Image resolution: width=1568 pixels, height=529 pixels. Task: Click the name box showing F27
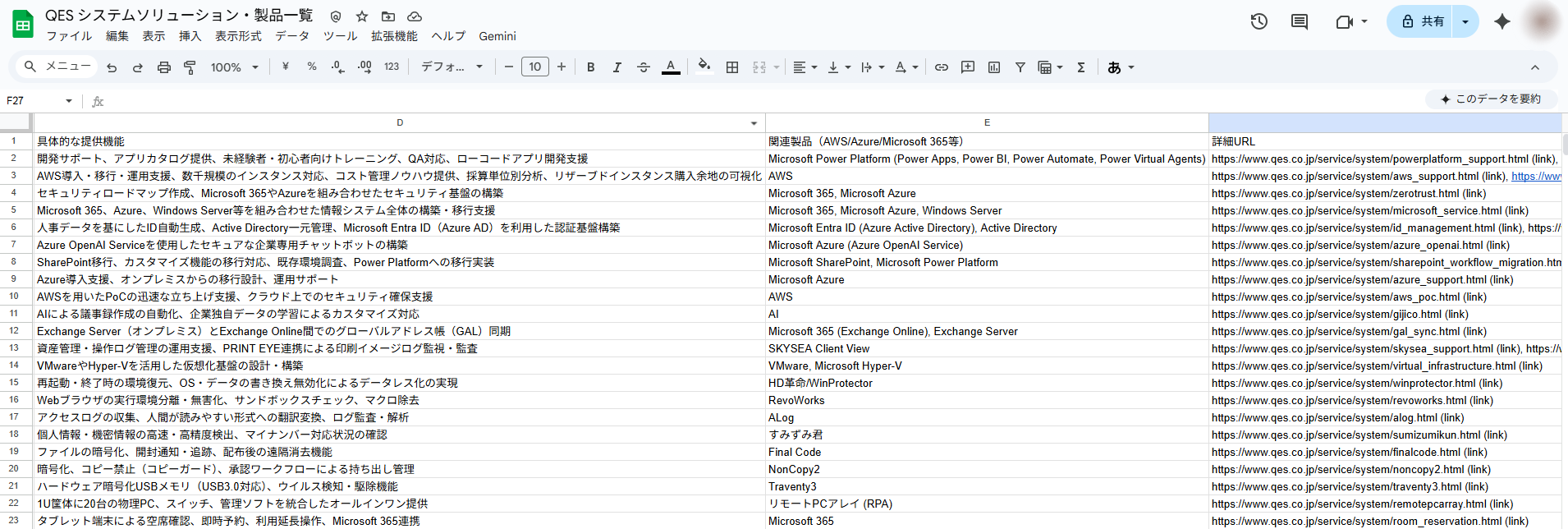tap(37, 101)
